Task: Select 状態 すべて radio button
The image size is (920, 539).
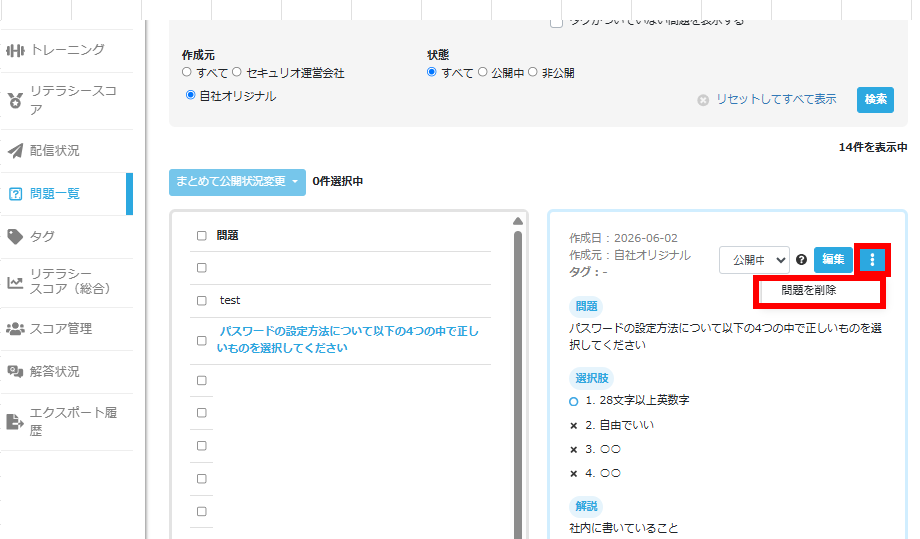Action: pyautogui.click(x=432, y=72)
